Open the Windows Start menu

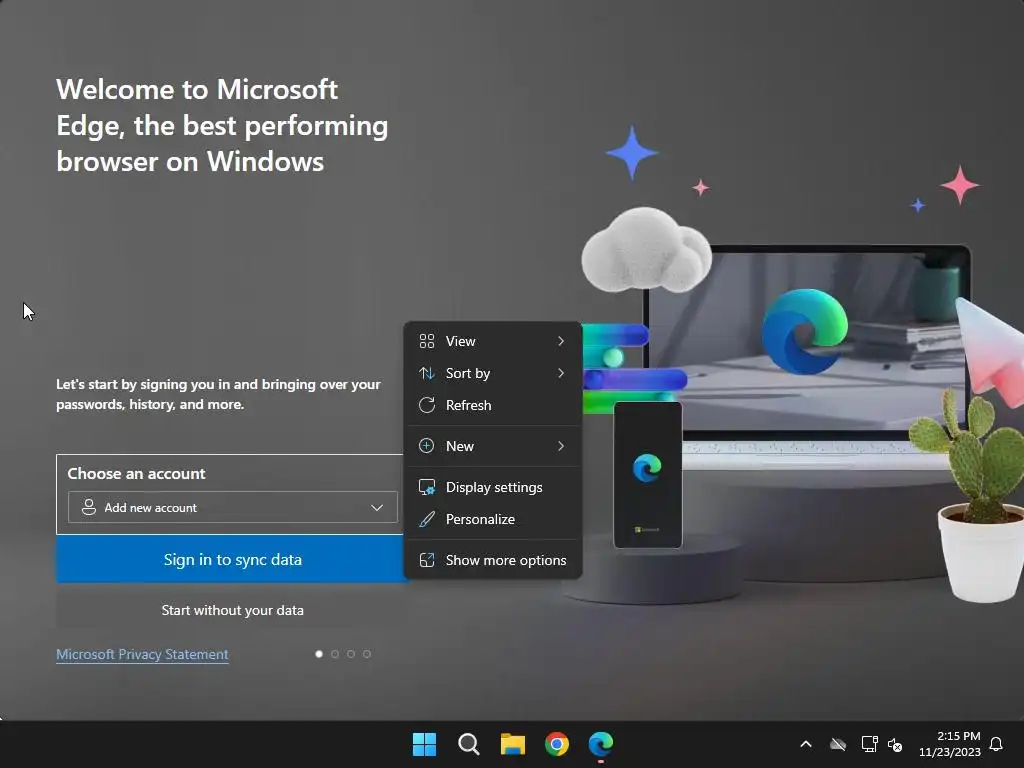pos(424,744)
